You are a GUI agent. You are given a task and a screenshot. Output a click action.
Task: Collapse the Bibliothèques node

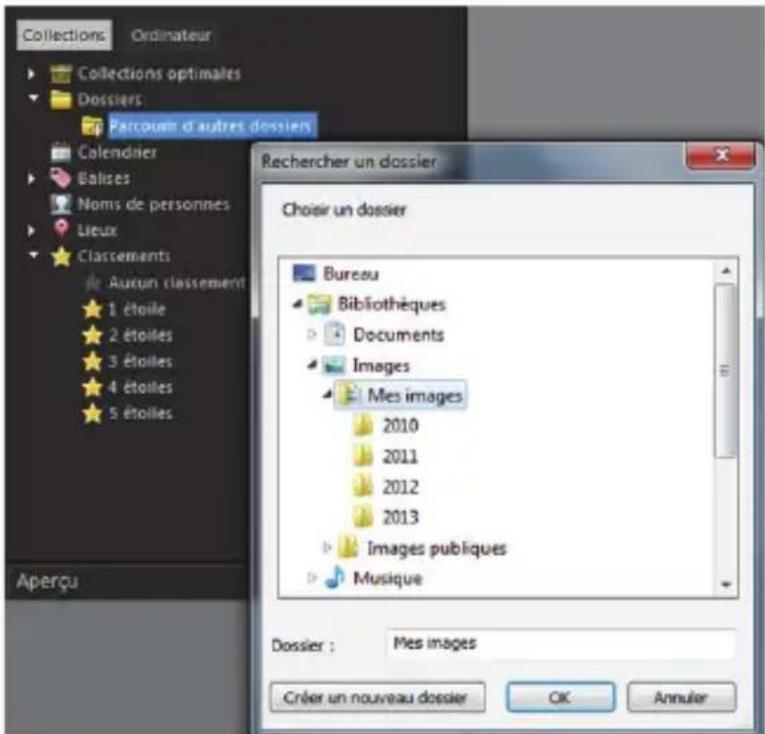(297, 304)
